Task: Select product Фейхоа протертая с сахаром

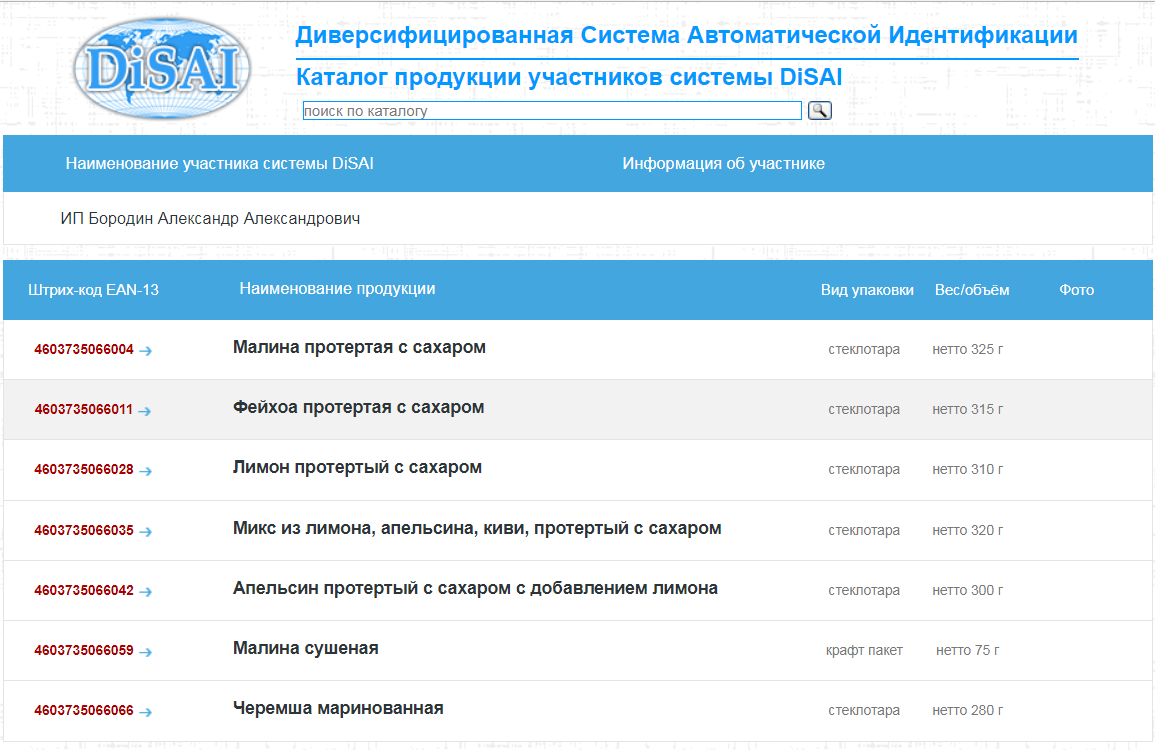Action: (x=358, y=408)
